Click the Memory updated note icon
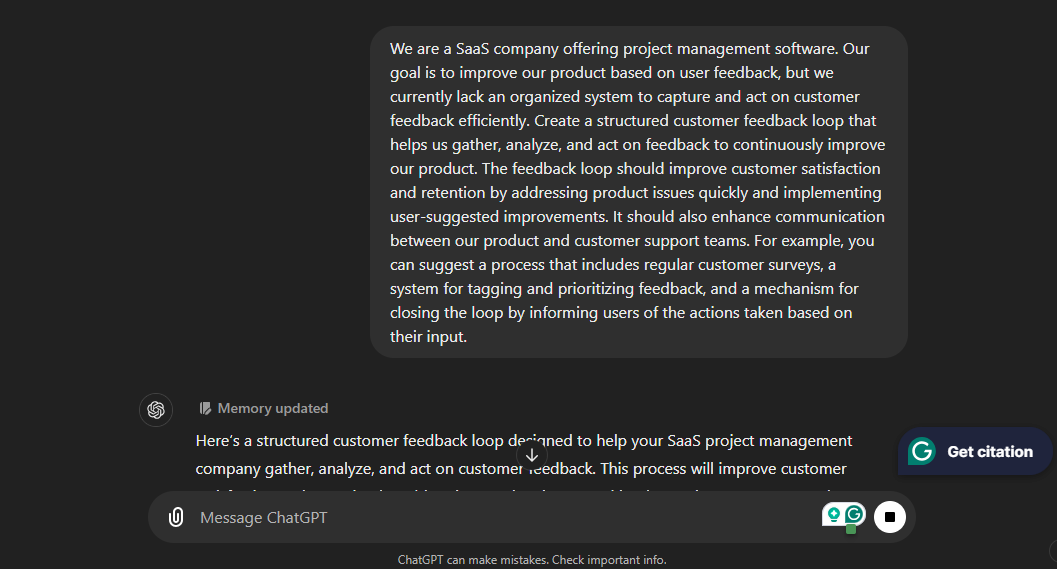This screenshot has width=1057, height=569. point(205,409)
